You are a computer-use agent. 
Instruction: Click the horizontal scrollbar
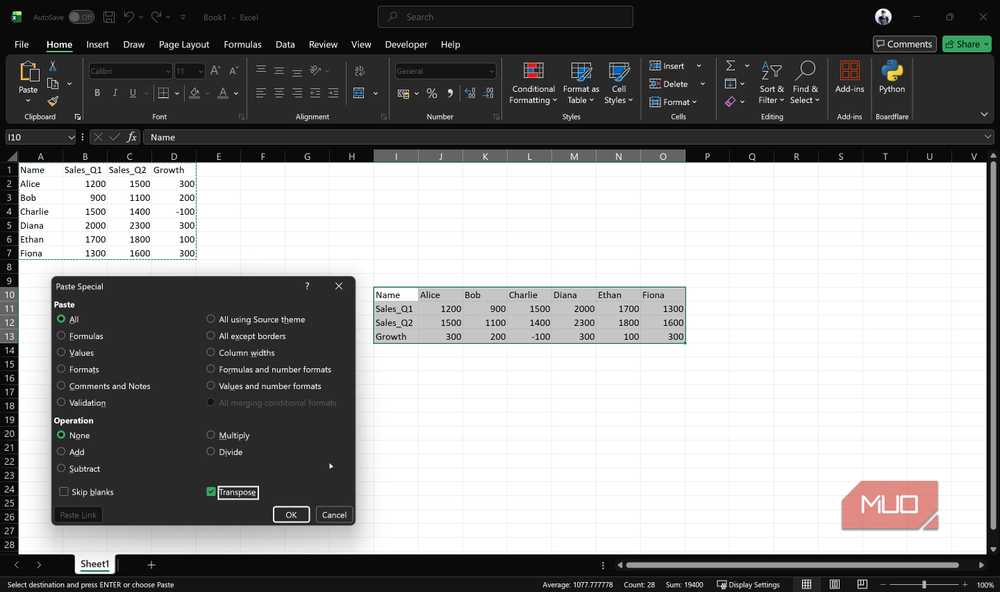click(791, 565)
